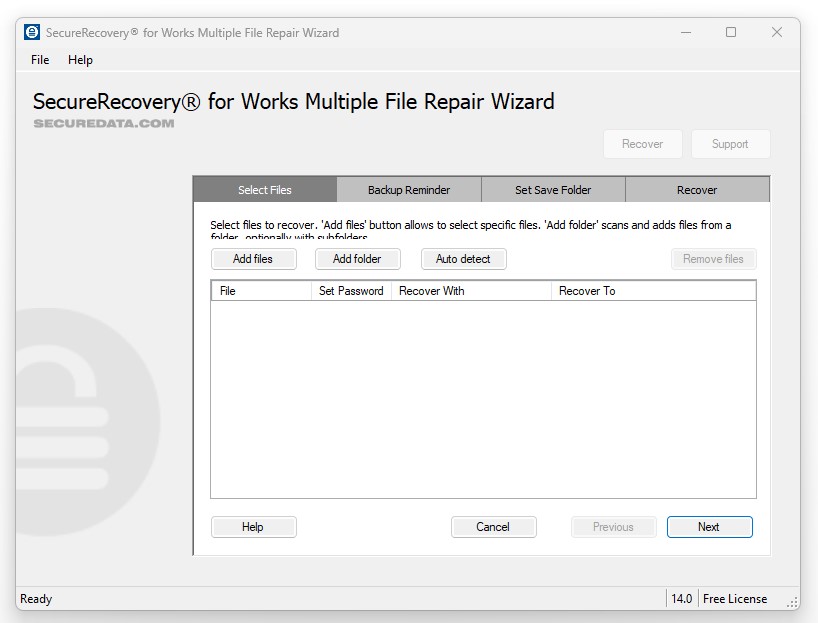Screen dimensions: 818x623
Task: Switch to the Select Files tab
Action: 265,190
